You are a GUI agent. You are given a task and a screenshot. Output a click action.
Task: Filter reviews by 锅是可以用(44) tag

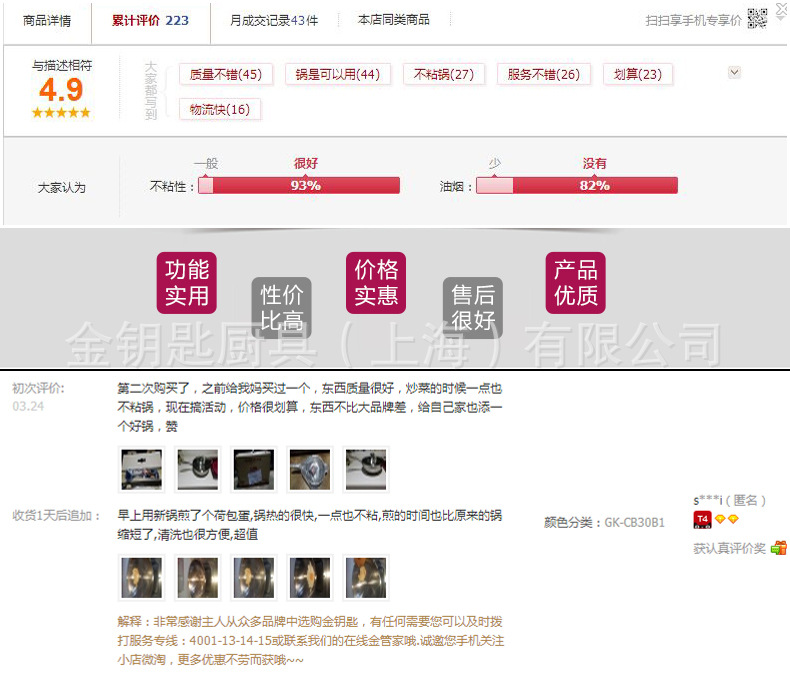[x=338, y=75]
